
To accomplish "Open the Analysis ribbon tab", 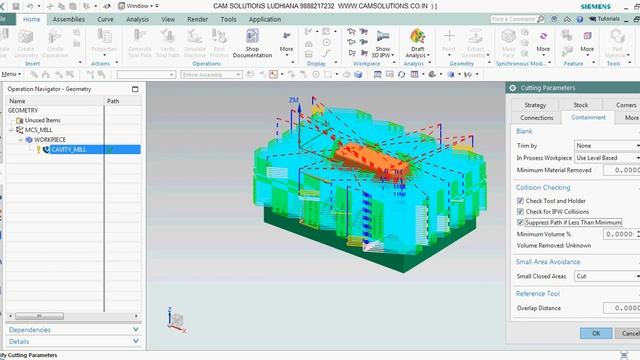I will coord(138,19).
